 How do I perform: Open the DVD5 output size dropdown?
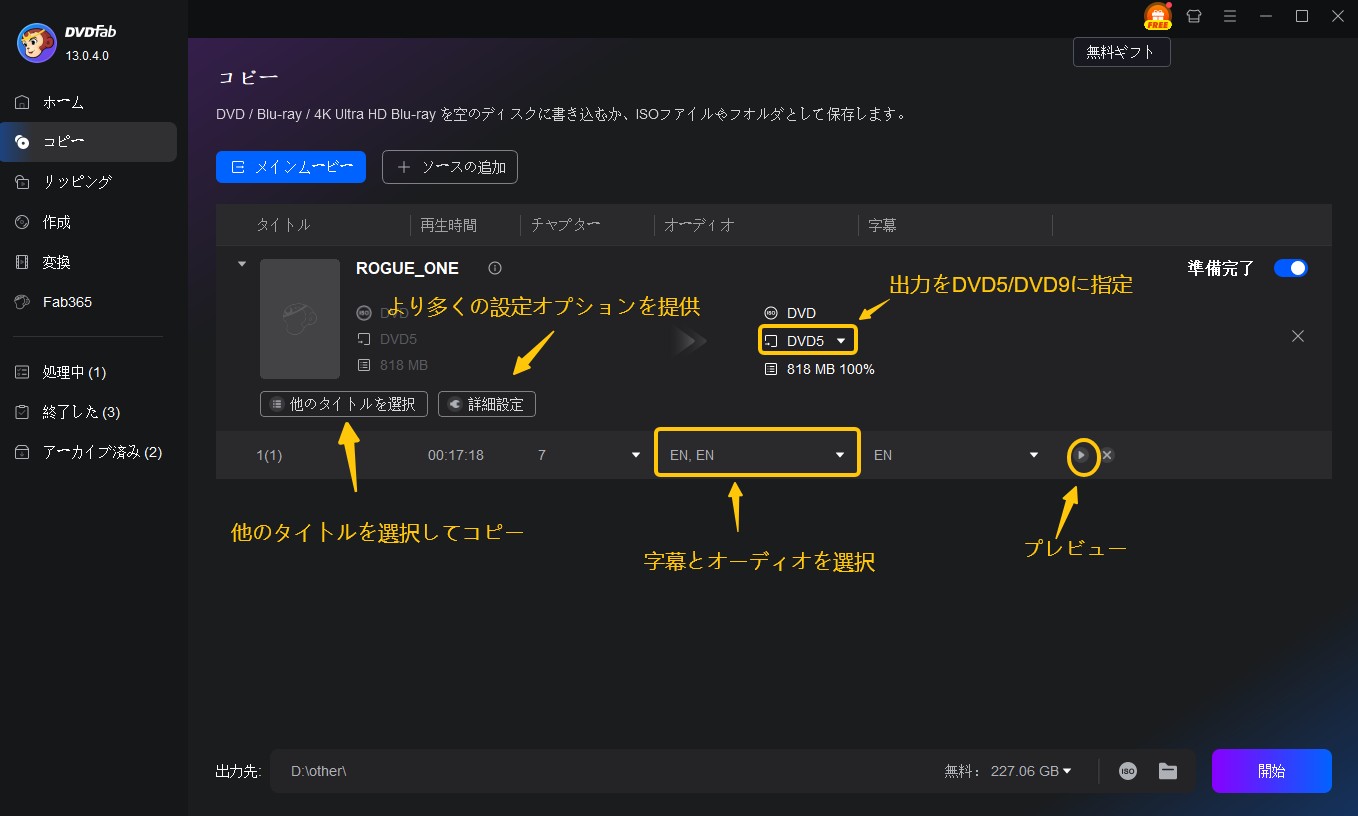point(808,341)
